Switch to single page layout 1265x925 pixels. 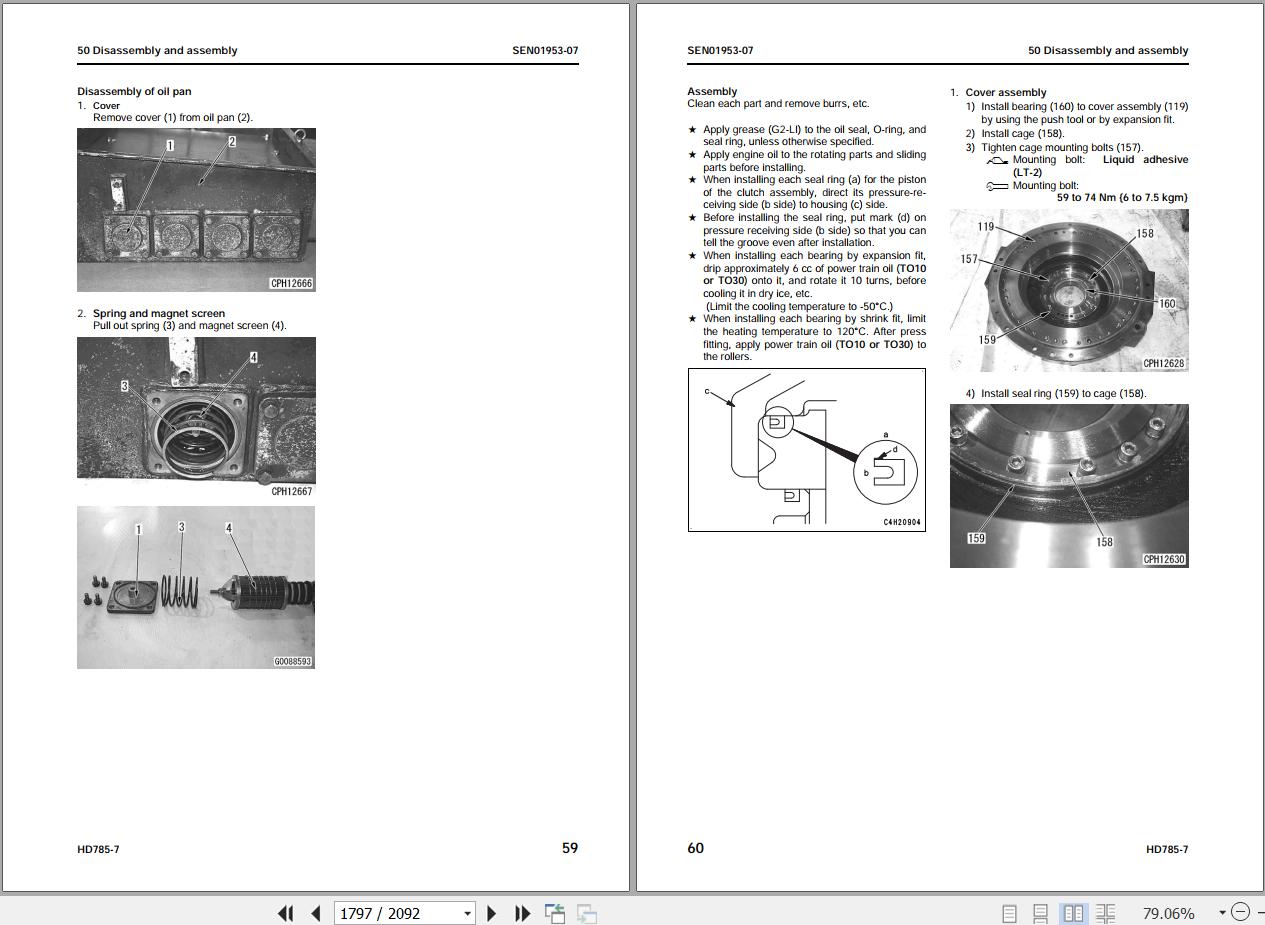pyautogui.click(x=1010, y=913)
